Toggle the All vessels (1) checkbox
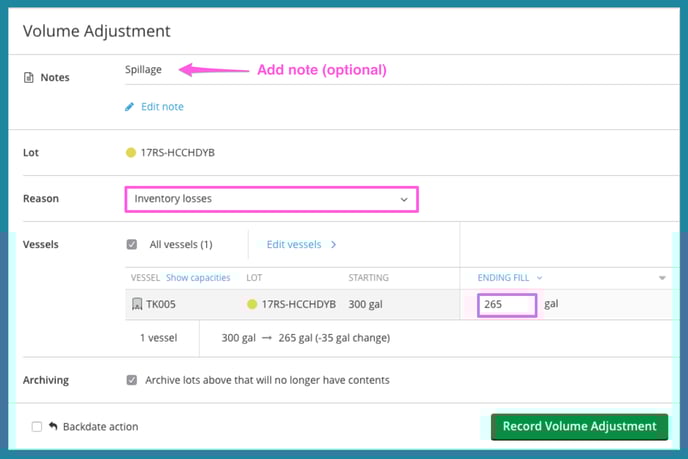 tap(132, 244)
